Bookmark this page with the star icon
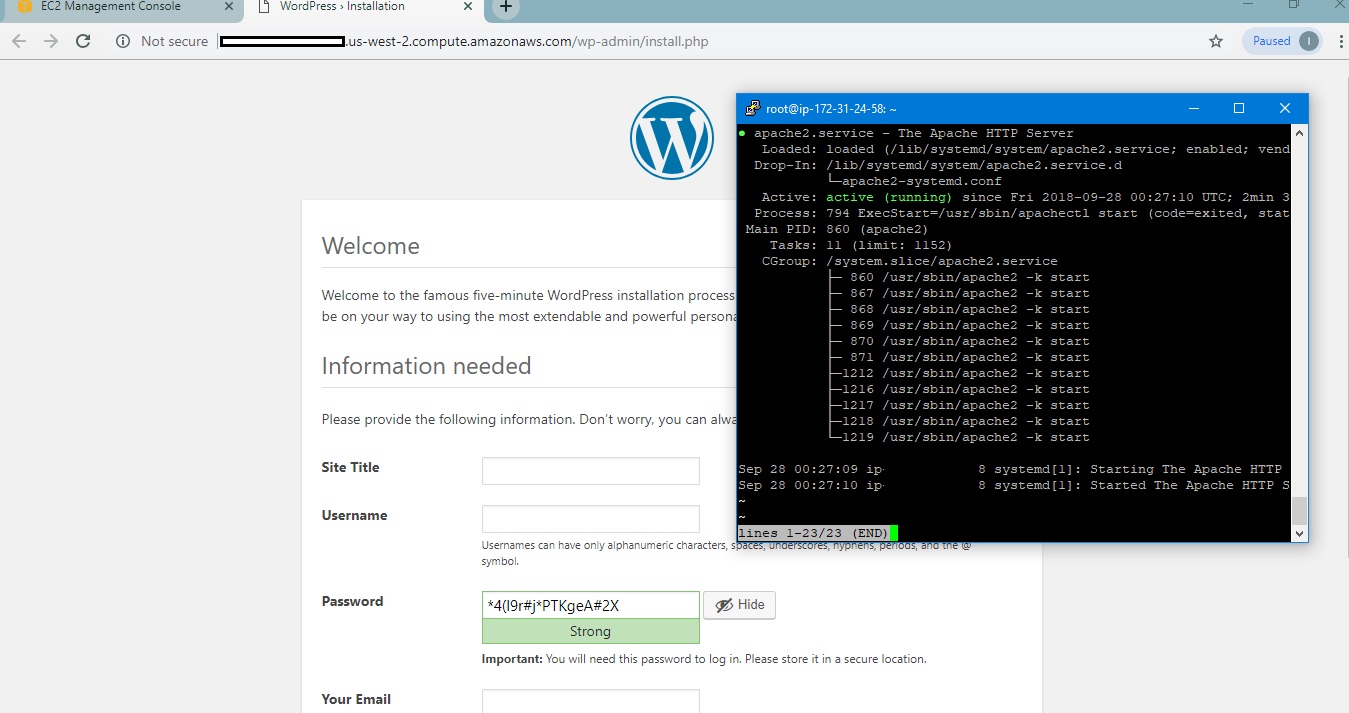 (1216, 41)
